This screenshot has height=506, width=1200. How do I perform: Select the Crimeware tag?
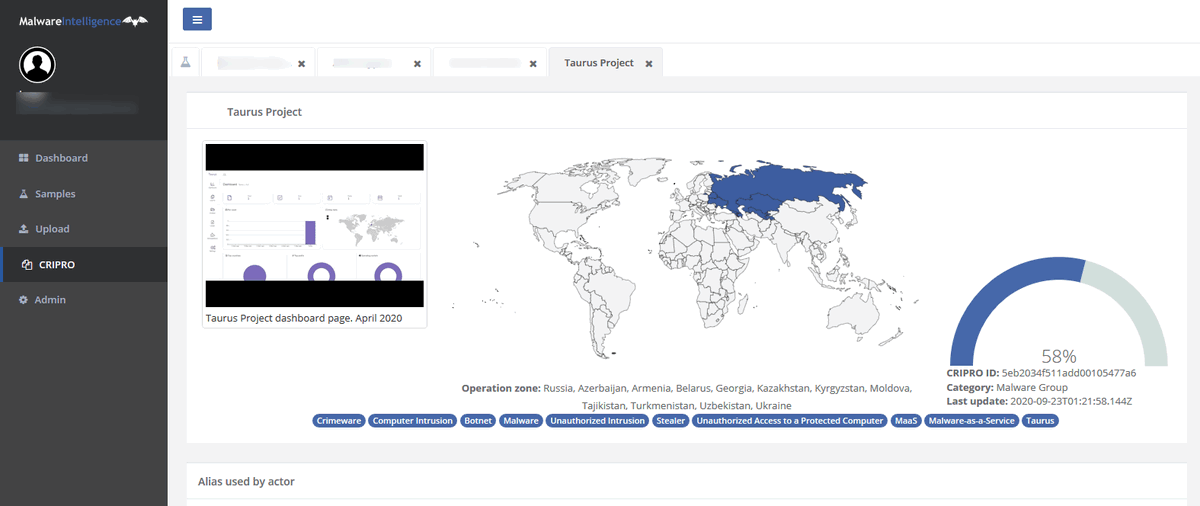click(339, 421)
